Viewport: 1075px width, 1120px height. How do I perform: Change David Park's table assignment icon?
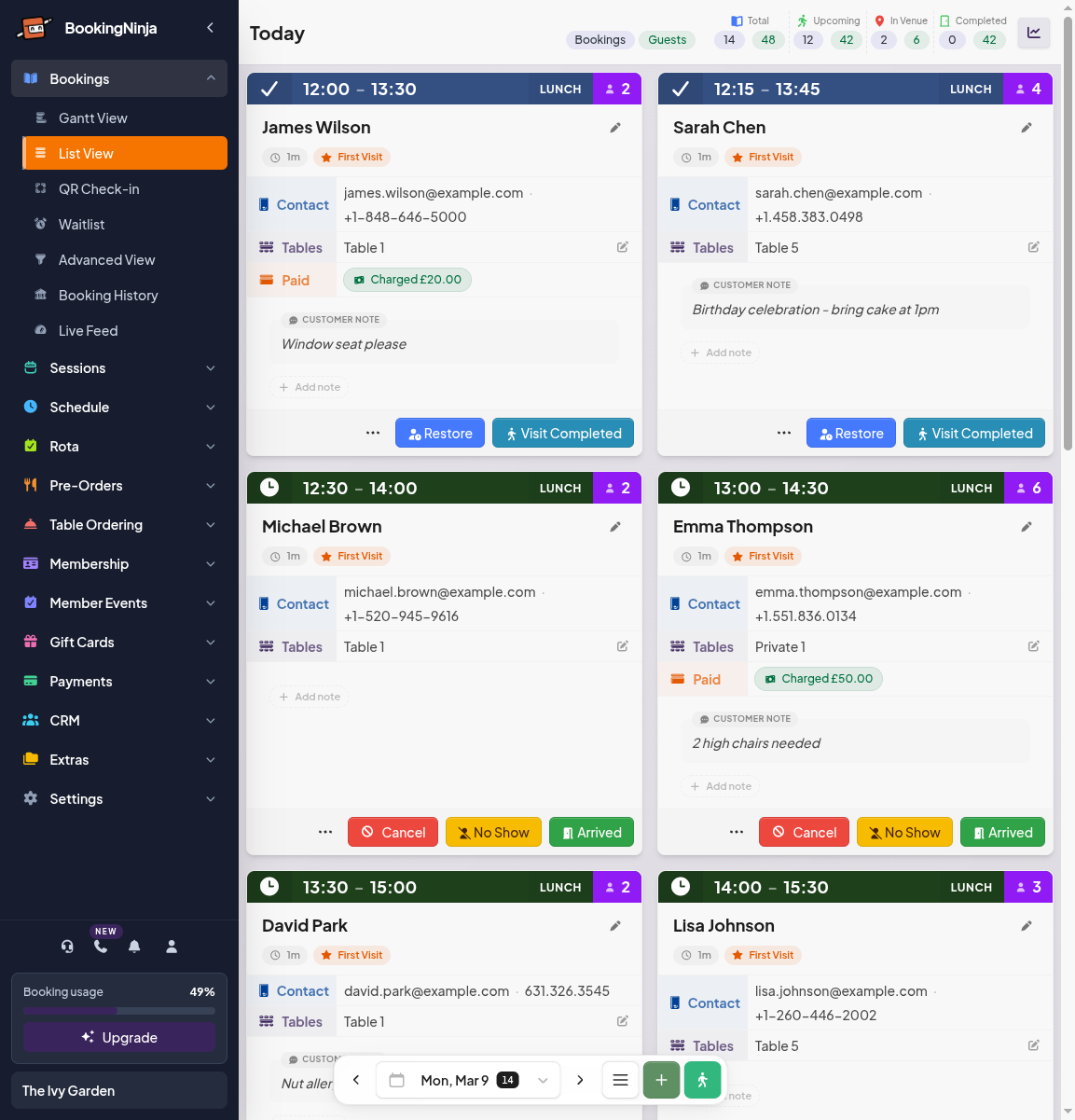coord(623,1021)
